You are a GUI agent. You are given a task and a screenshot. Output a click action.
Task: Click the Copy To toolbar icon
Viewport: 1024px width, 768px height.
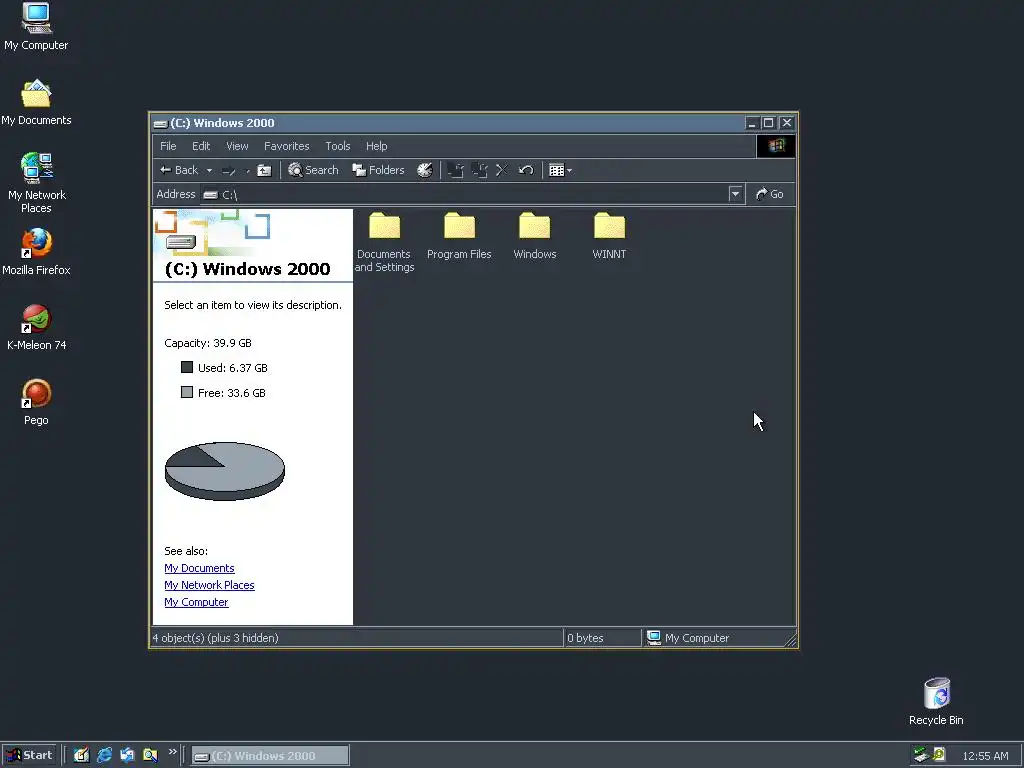[x=479, y=170]
